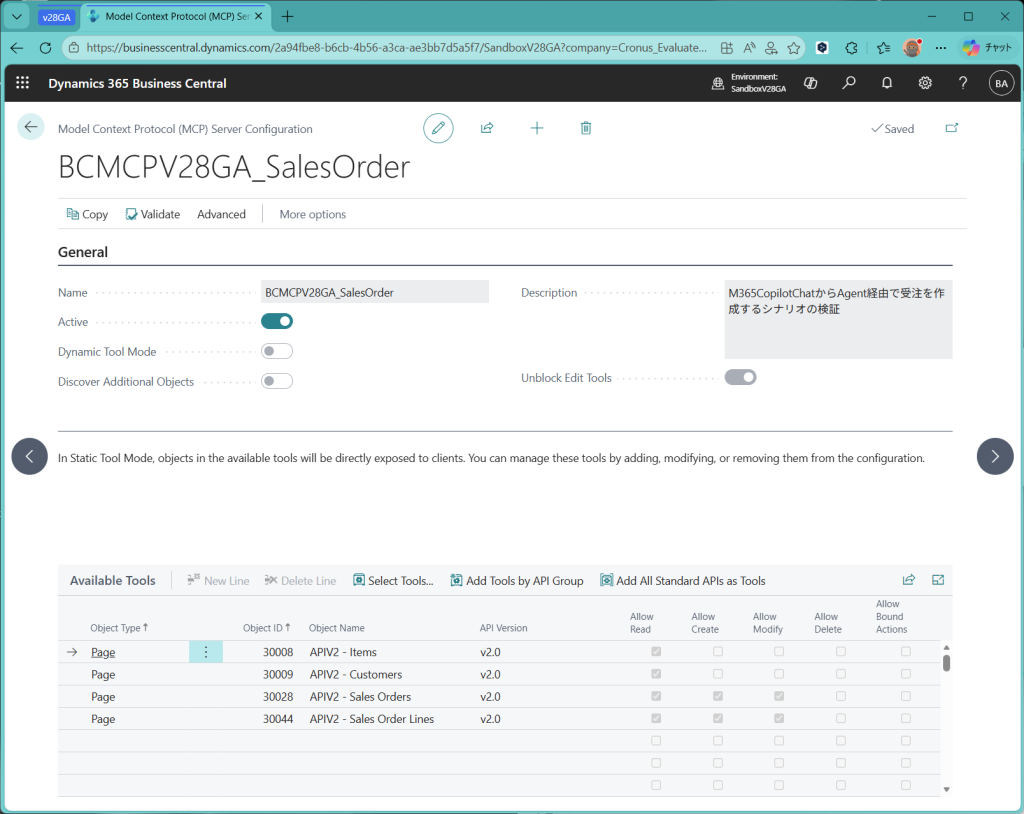Click the pencil edit icon
Image resolution: width=1024 pixels, height=814 pixels.
point(438,128)
